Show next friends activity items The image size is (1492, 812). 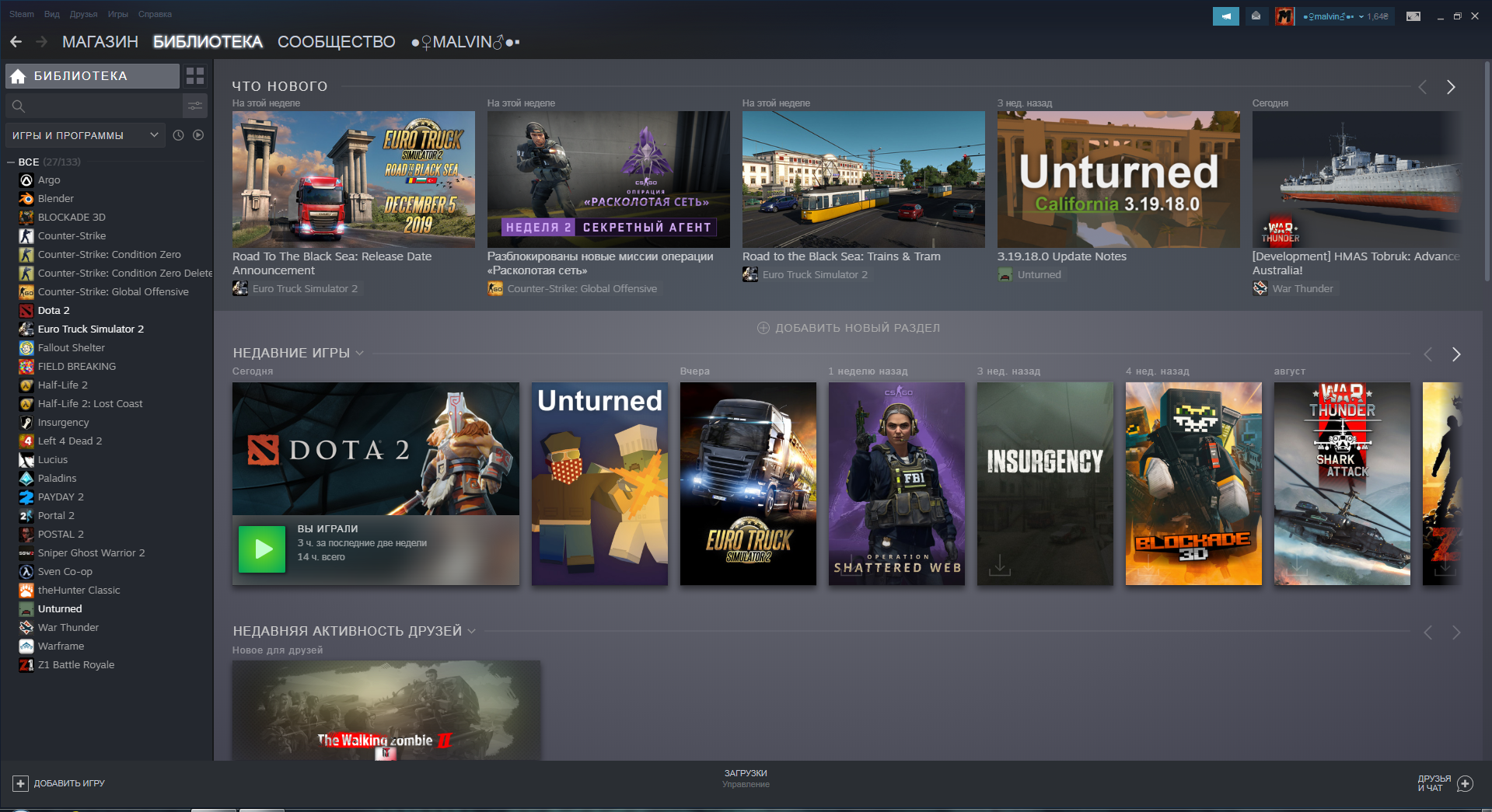(1456, 633)
